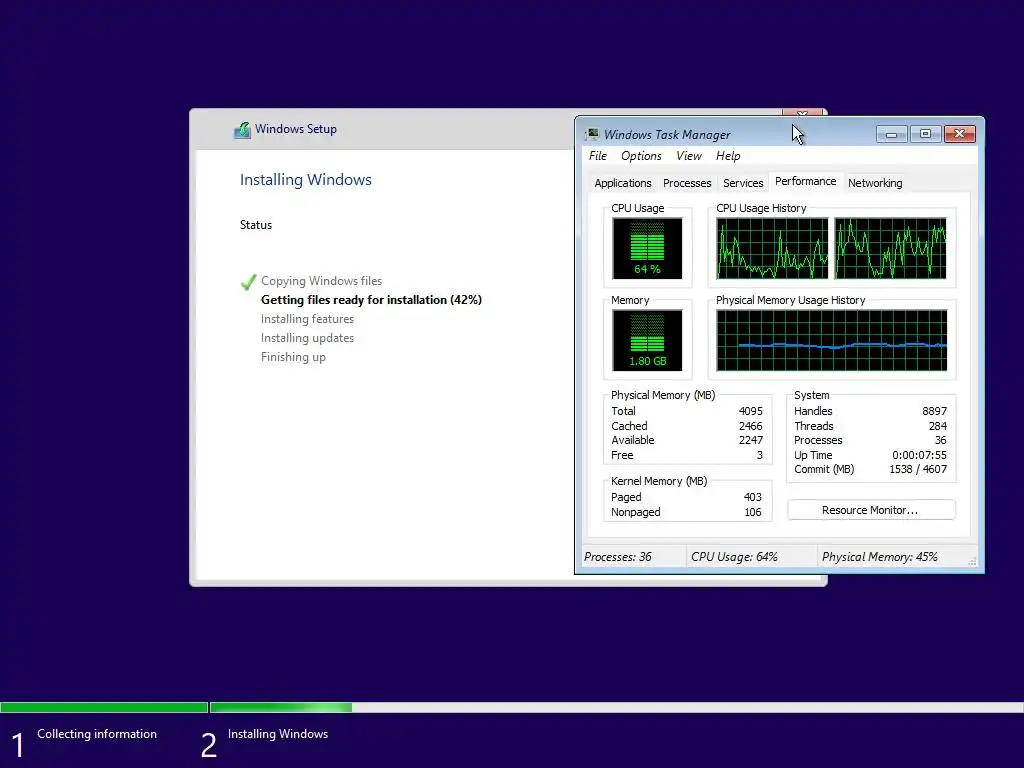Click the Task Manager resize grip corner
Image resolution: width=1024 pixels, height=768 pixels.
[972, 561]
